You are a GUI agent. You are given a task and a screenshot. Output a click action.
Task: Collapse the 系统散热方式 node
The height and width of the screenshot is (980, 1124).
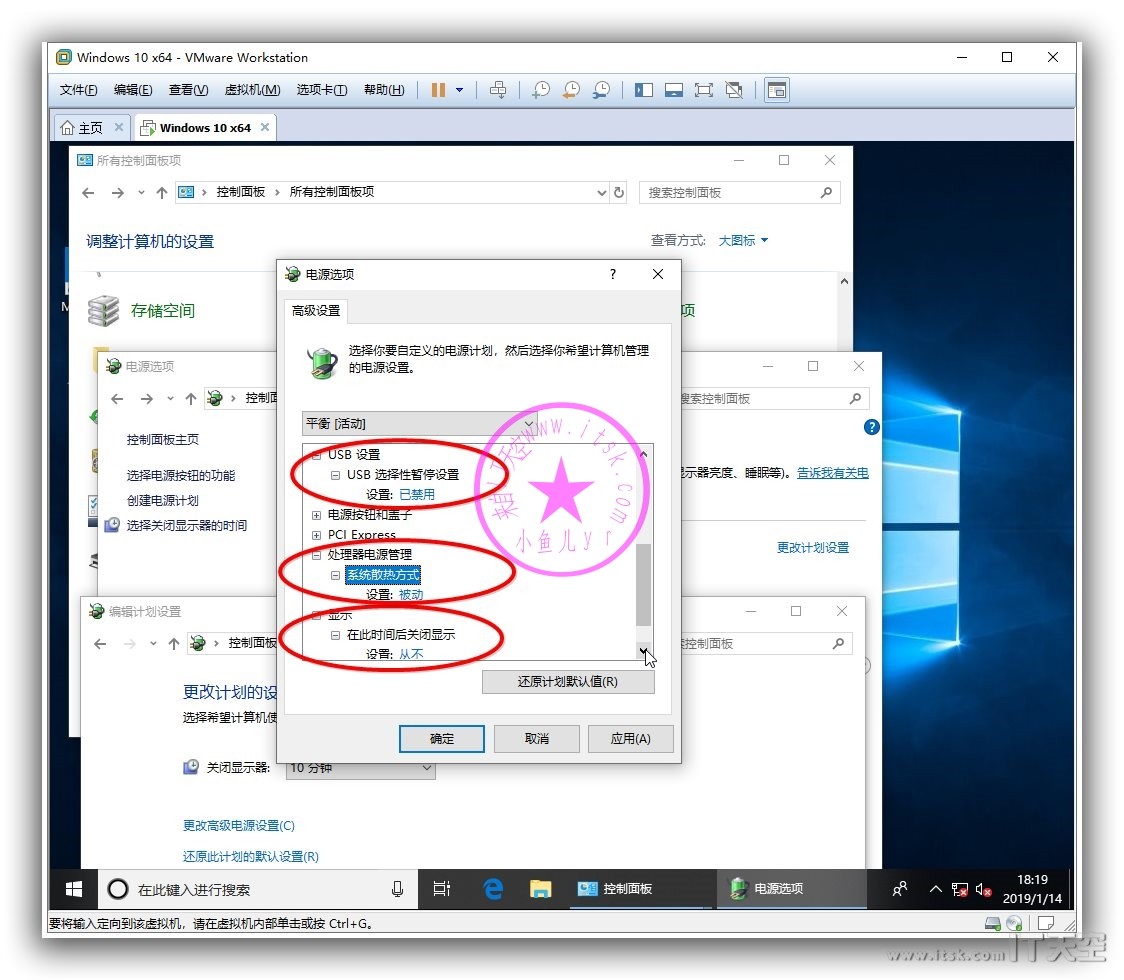335,575
